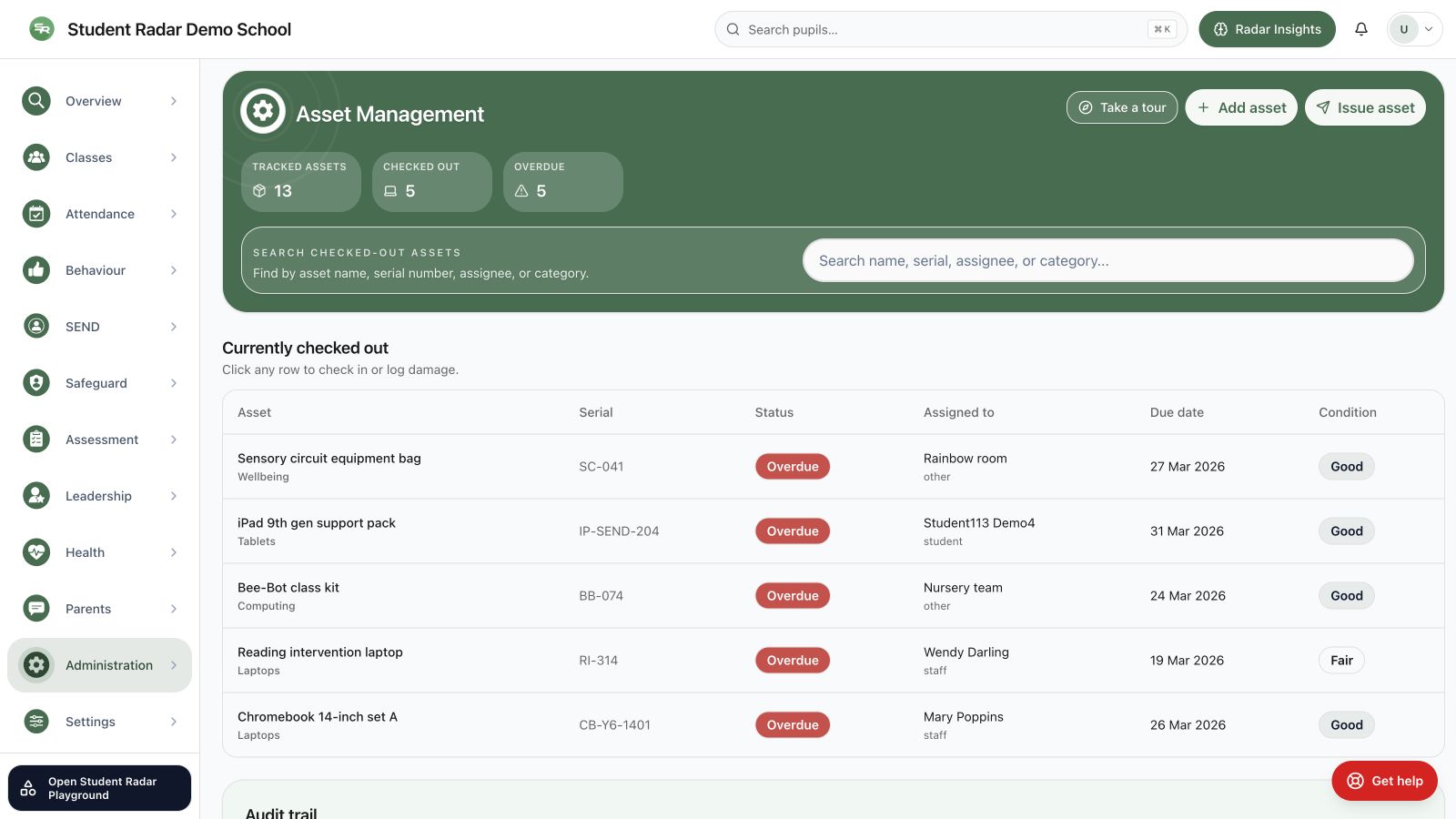
Task: Select the SEND person icon
Action: (x=36, y=327)
